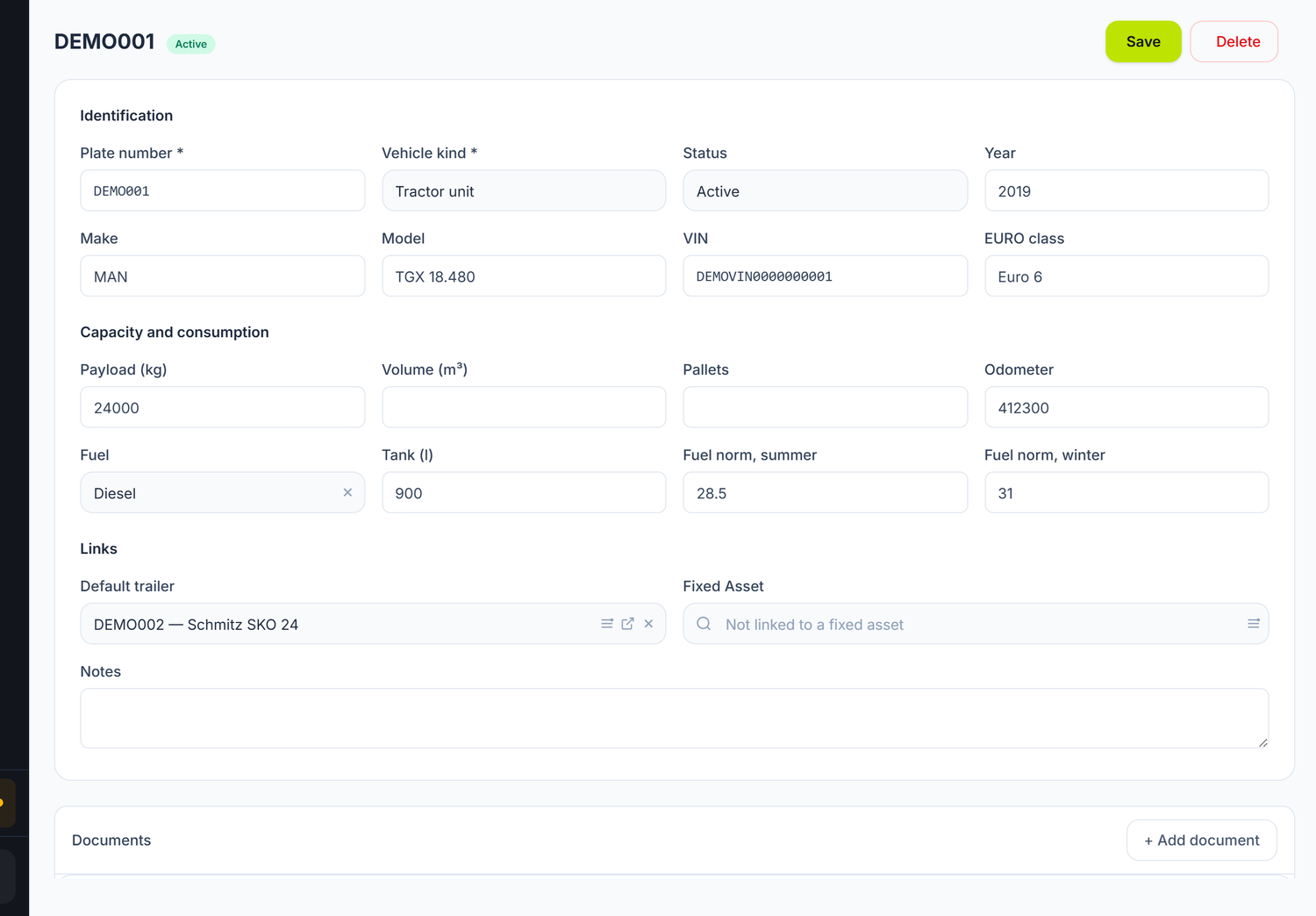Edit the Odometer field 412300
Screen dimensions: 1316x916
pyautogui.click(x=1126, y=407)
